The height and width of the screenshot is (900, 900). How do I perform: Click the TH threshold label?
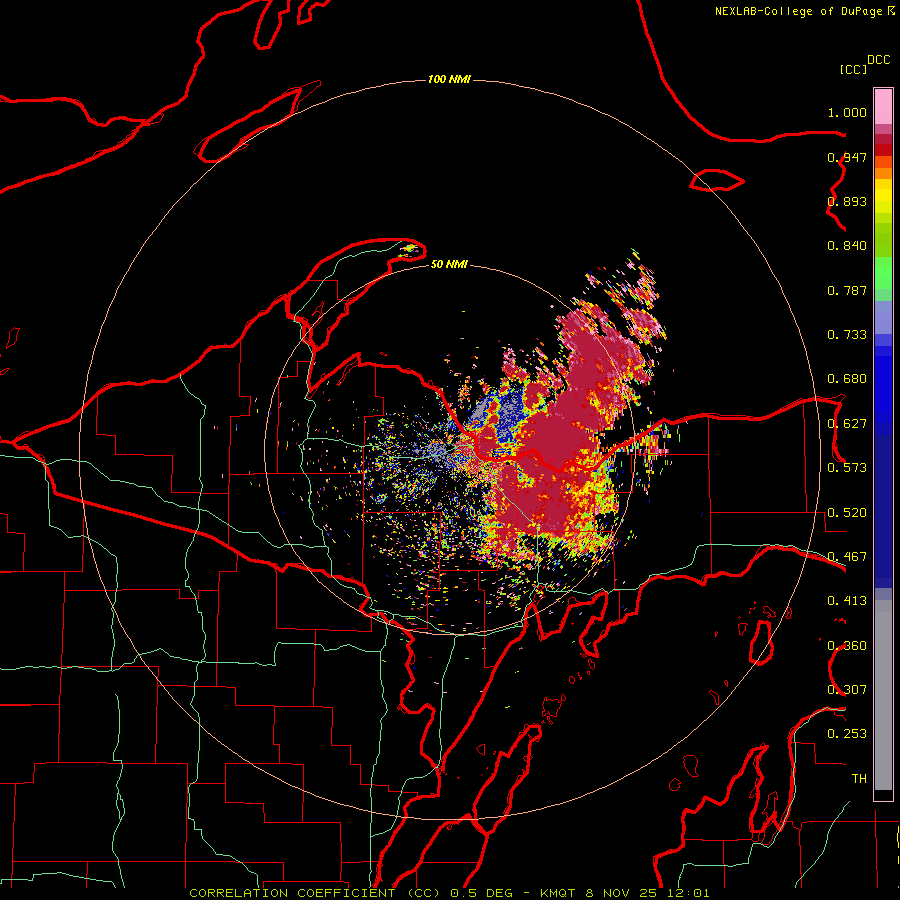859,779
